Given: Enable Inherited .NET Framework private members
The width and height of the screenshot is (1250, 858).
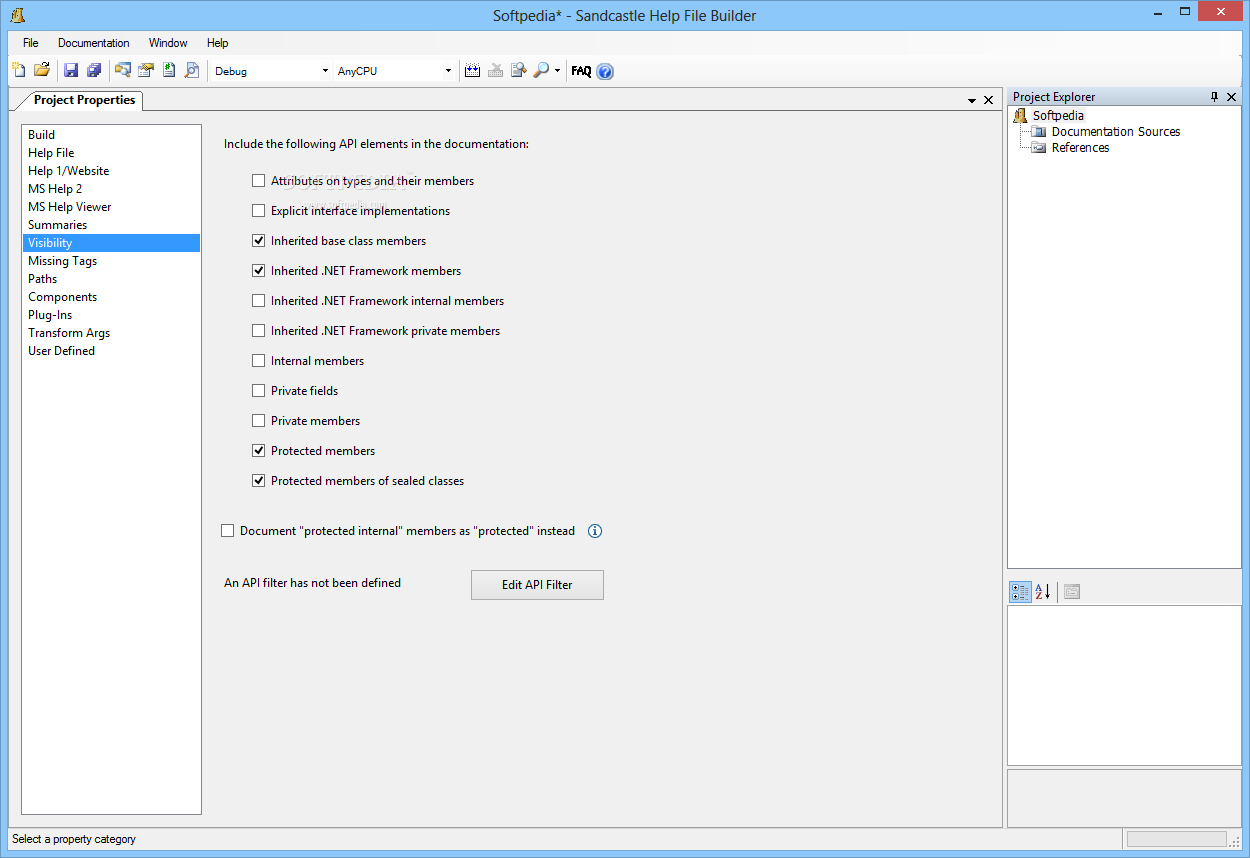Looking at the screenshot, I should click(x=259, y=331).
